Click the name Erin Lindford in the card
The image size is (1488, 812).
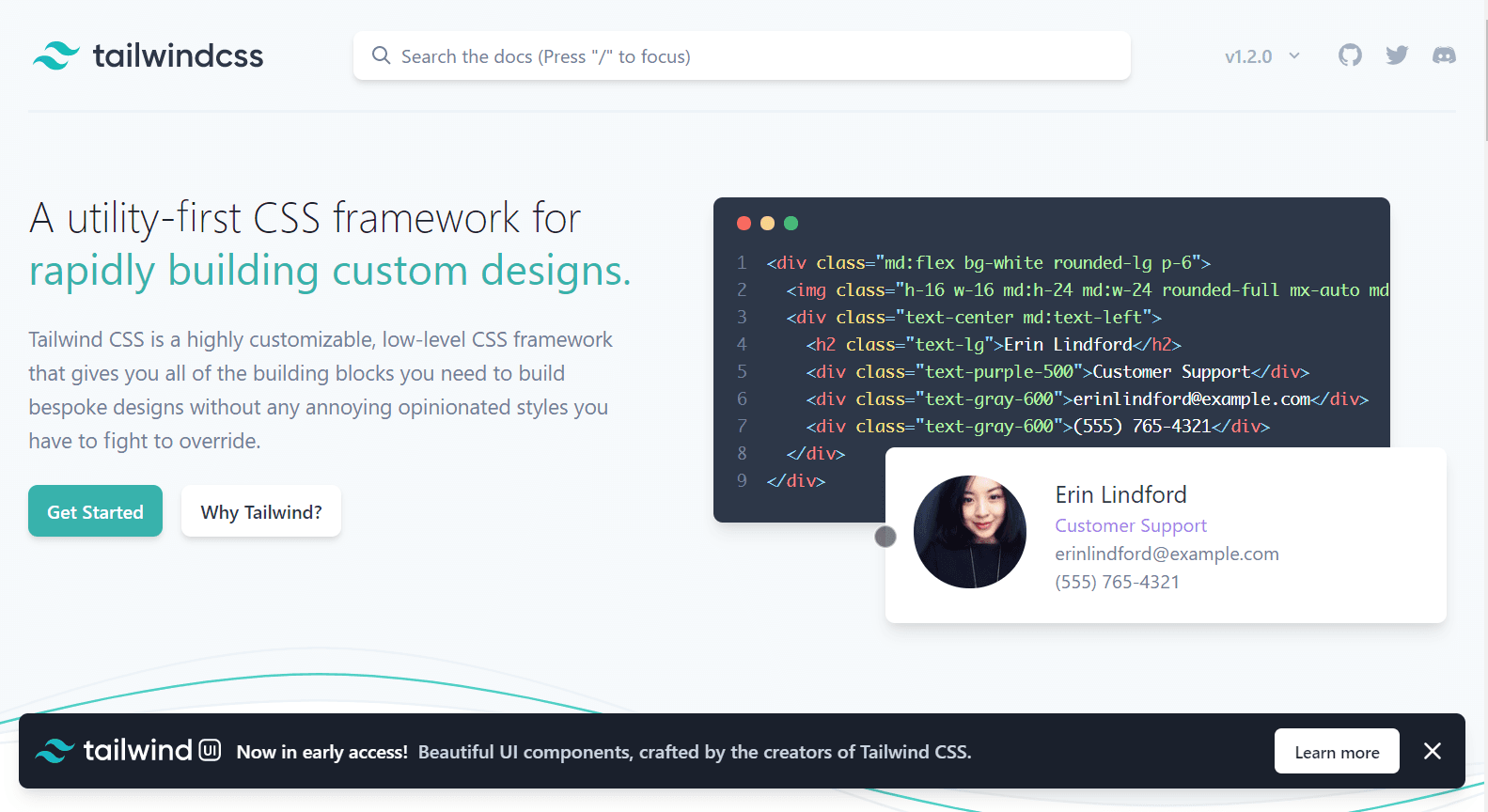point(1120,494)
